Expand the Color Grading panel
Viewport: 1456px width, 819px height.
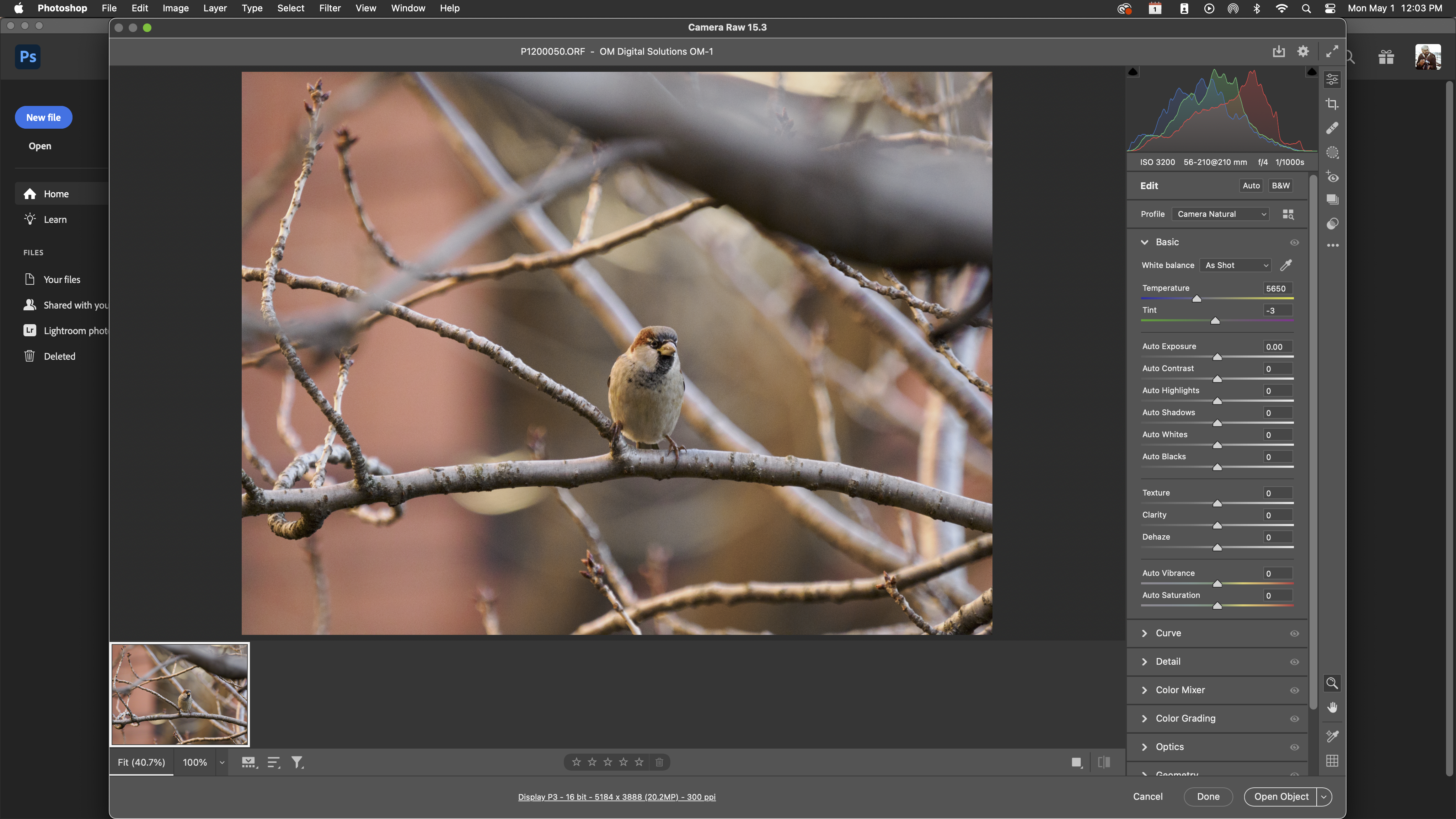point(1185,718)
